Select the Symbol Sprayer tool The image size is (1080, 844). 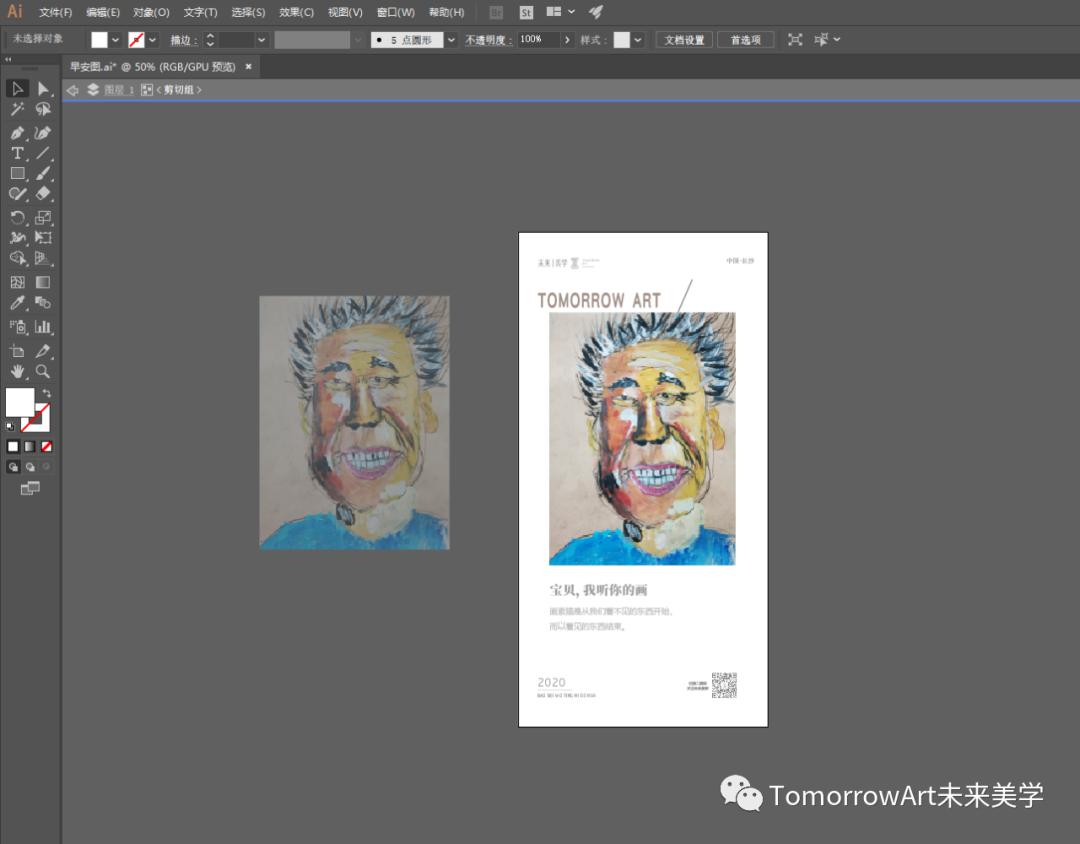[x=17, y=327]
